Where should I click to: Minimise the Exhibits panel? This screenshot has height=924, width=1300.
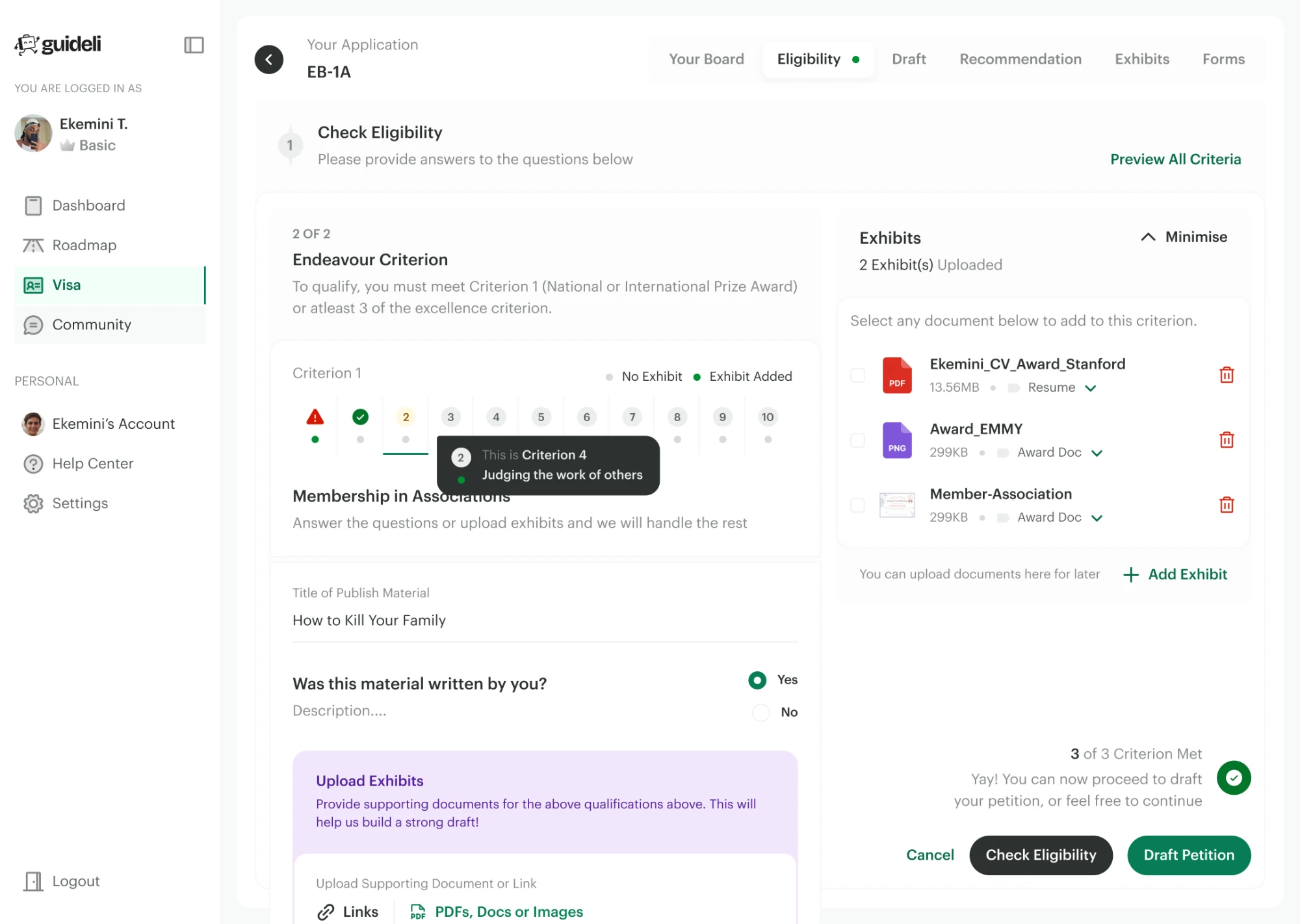coord(1184,237)
